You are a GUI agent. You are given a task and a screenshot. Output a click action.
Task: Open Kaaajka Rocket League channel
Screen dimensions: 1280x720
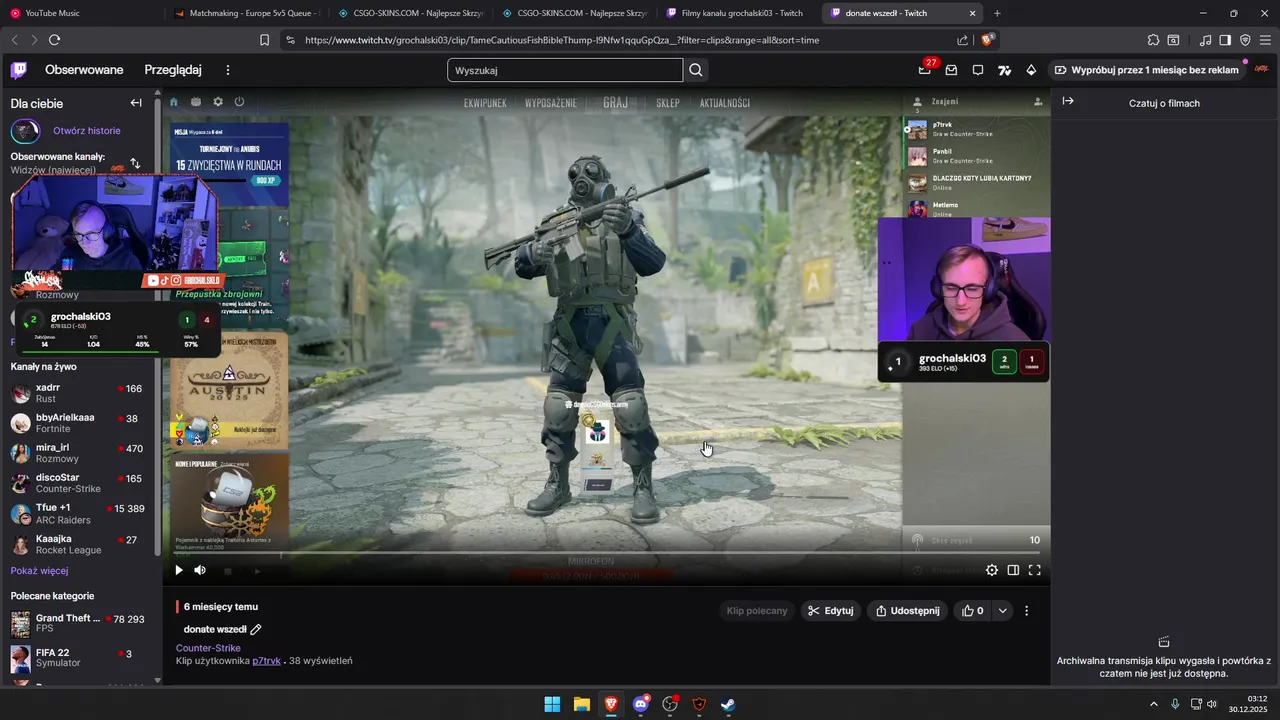pos(80,544)
